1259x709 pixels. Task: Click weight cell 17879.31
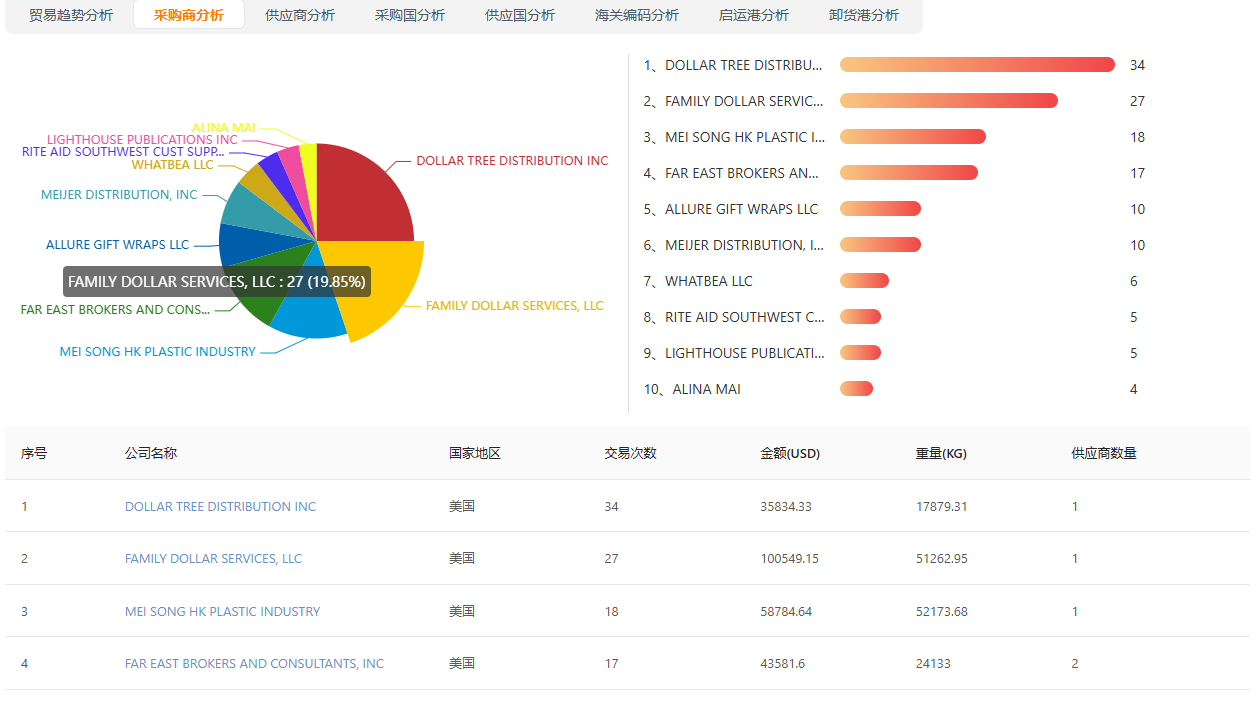942,507
